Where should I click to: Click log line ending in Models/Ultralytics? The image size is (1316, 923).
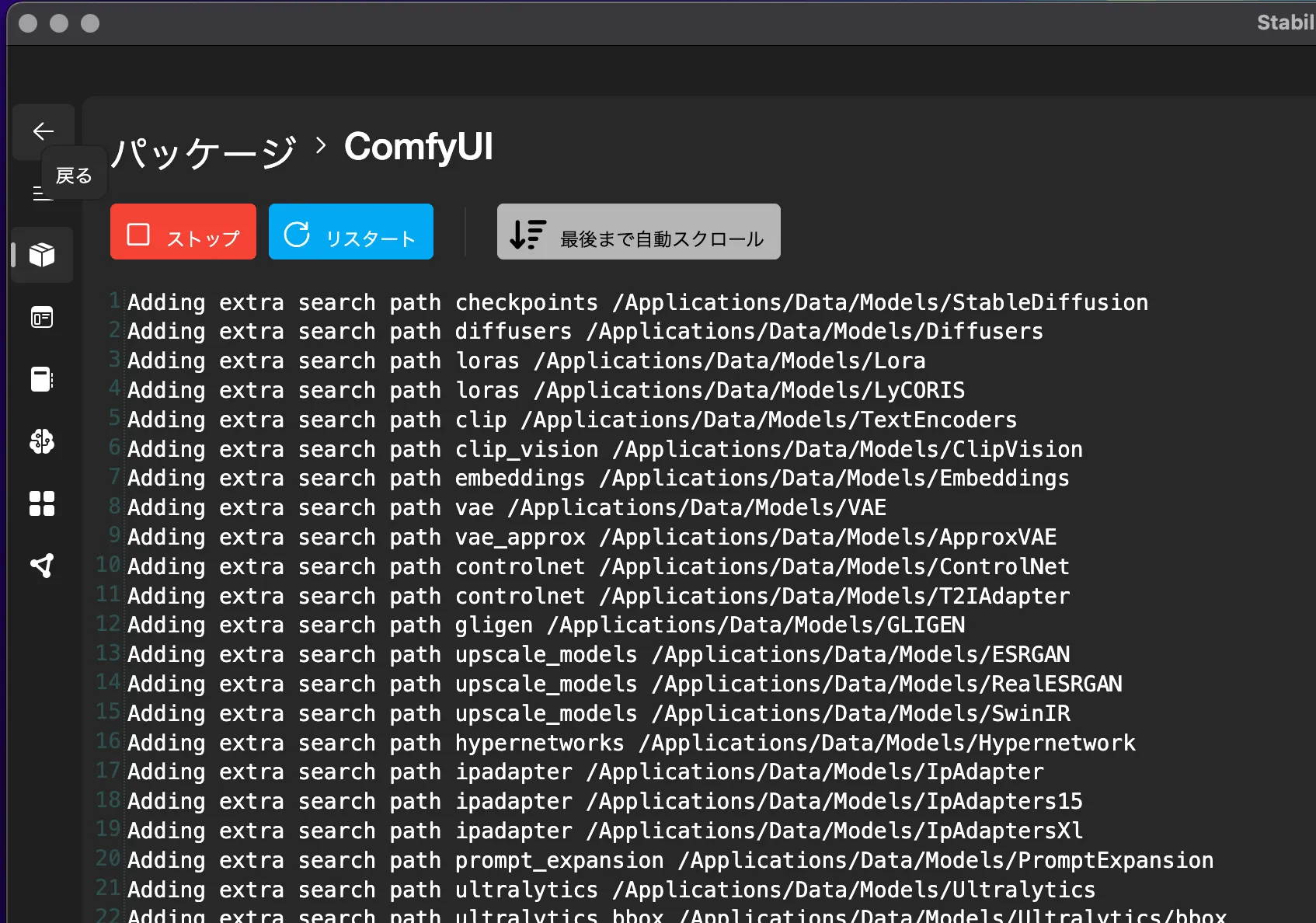click(x=611, y=890)
